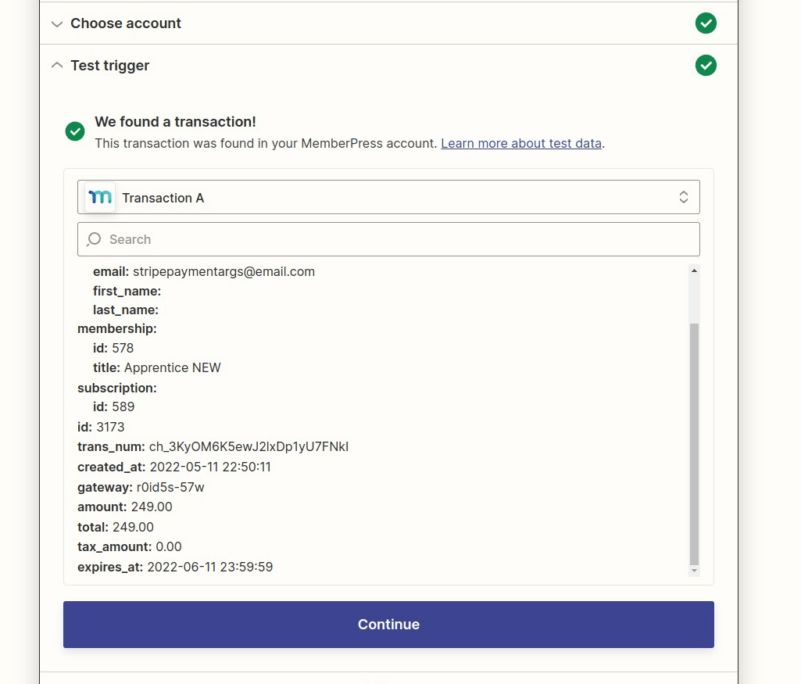Collapse the Test trigger section
801x684 pixels.
tap(57, 65)
